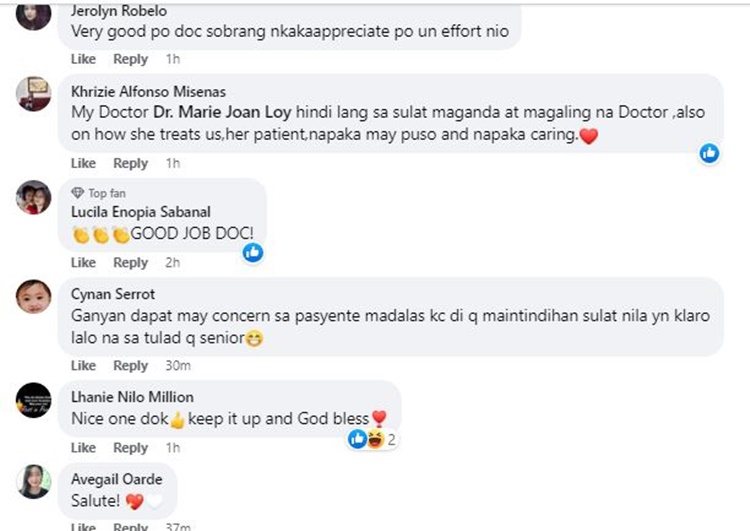The height and width of the screenshot is (531, 750).
Task: Open reactions on Lhanie Nilo Million's comment
Action: tap(373, 439)
